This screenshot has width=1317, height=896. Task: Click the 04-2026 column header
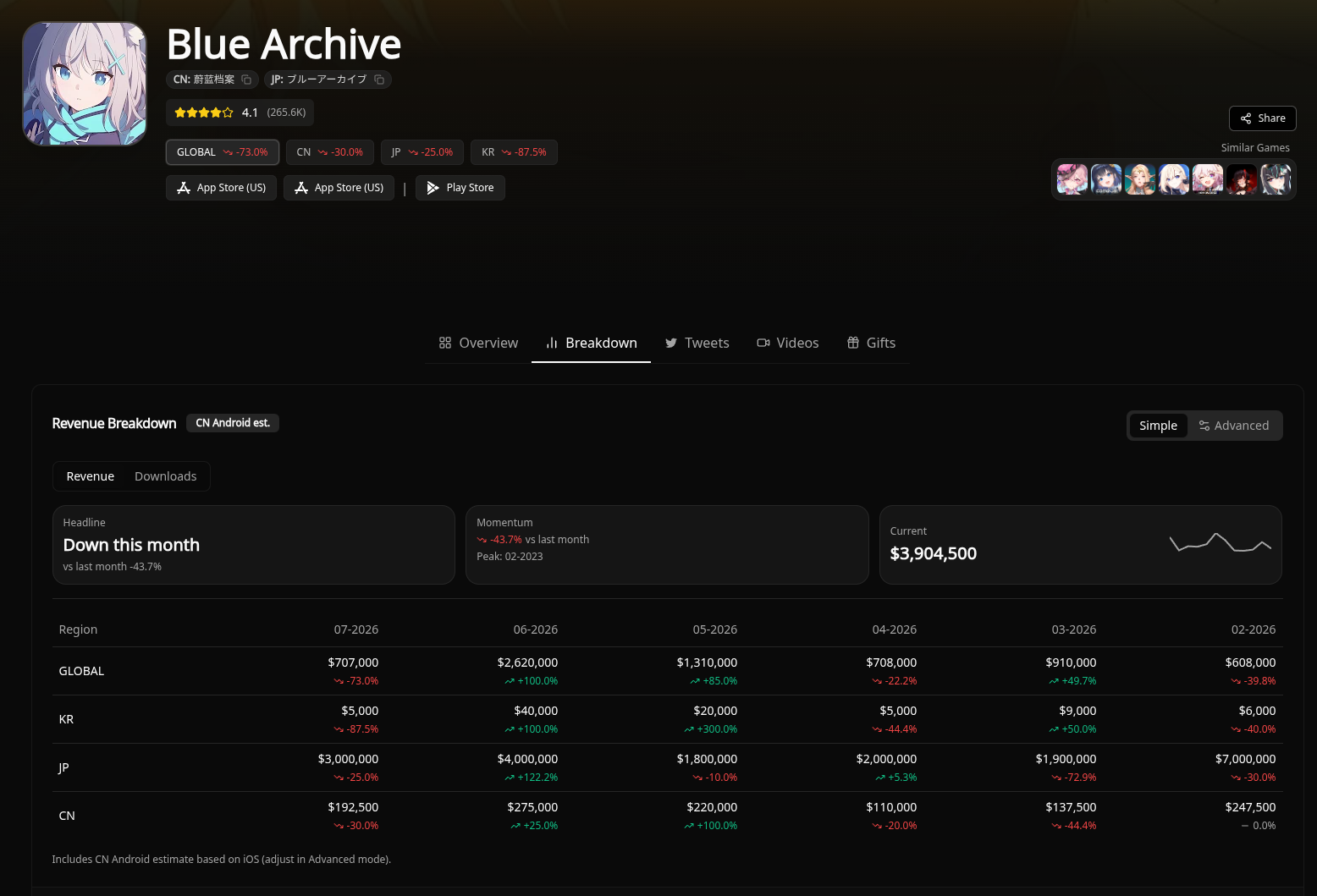895,629
